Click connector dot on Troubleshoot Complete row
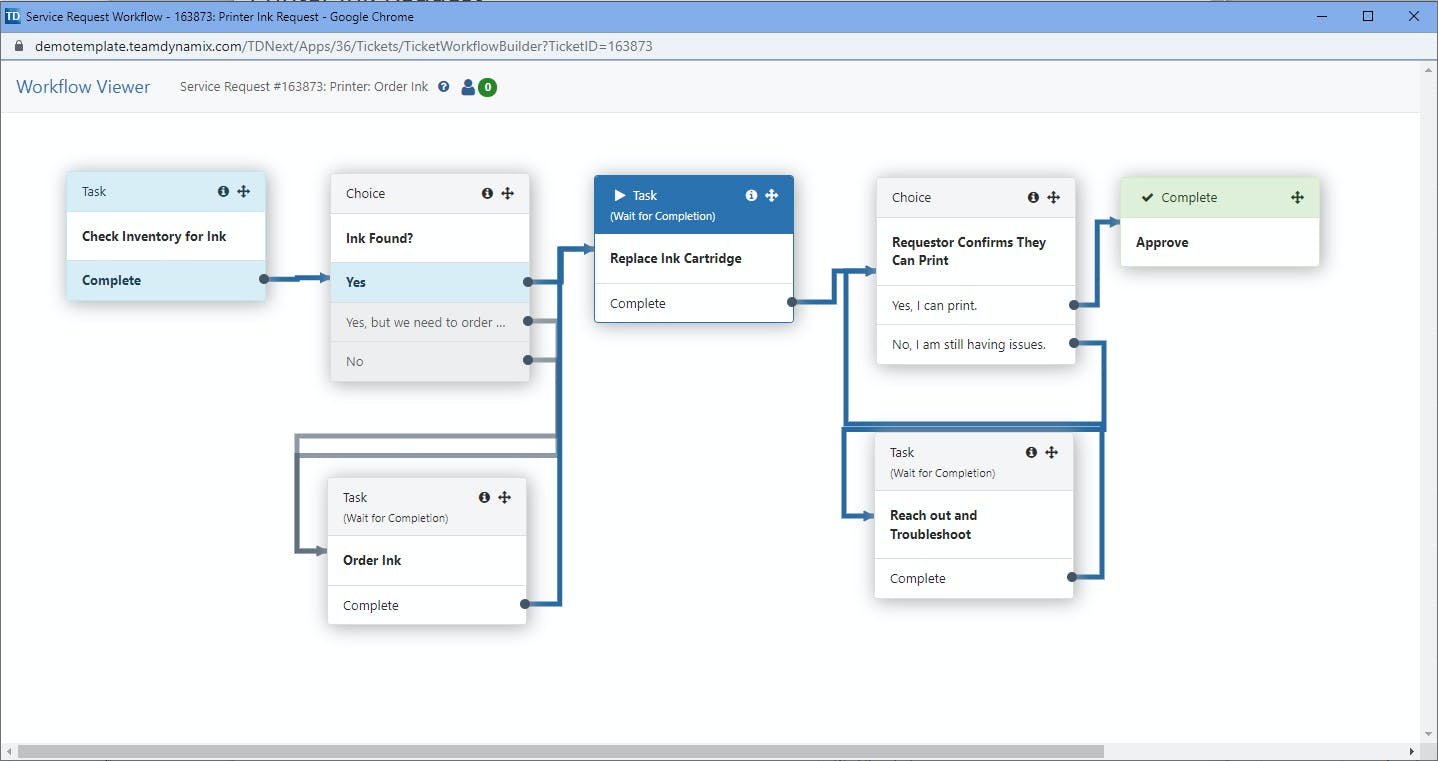Viewport: 1438px width, 761px height. click(1071, 577)
